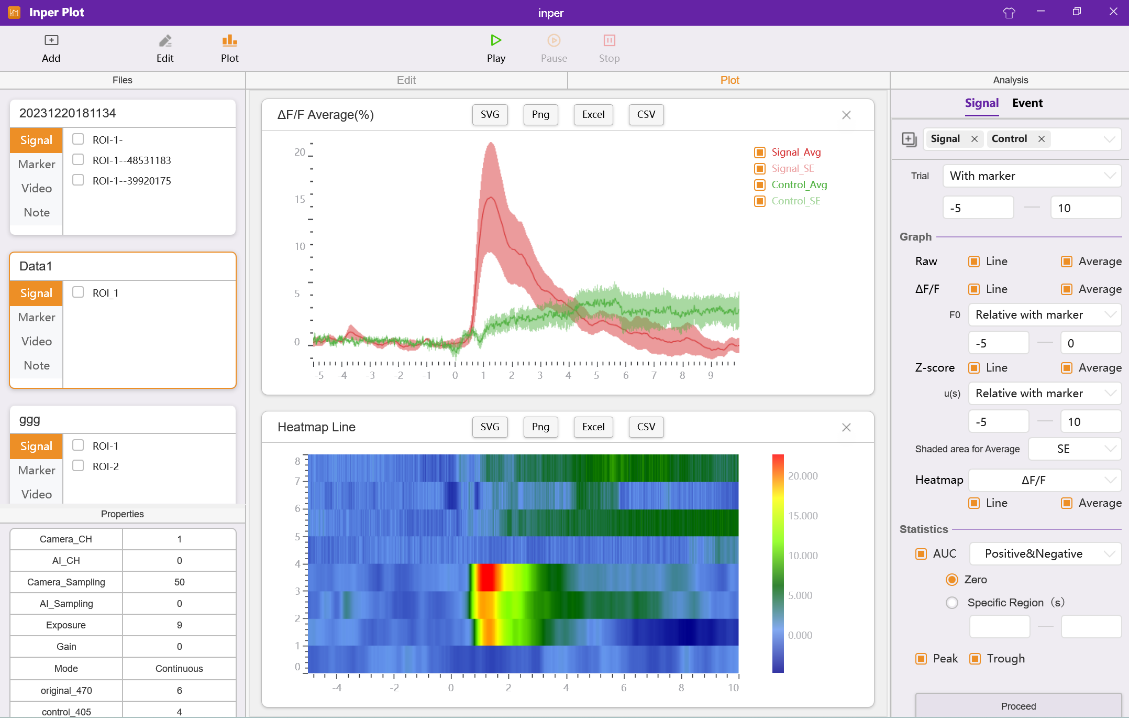Open Heatmap ΔF/F dropdown
Viewport: 1129px width, 718px height.
(x=1045, y=480)
